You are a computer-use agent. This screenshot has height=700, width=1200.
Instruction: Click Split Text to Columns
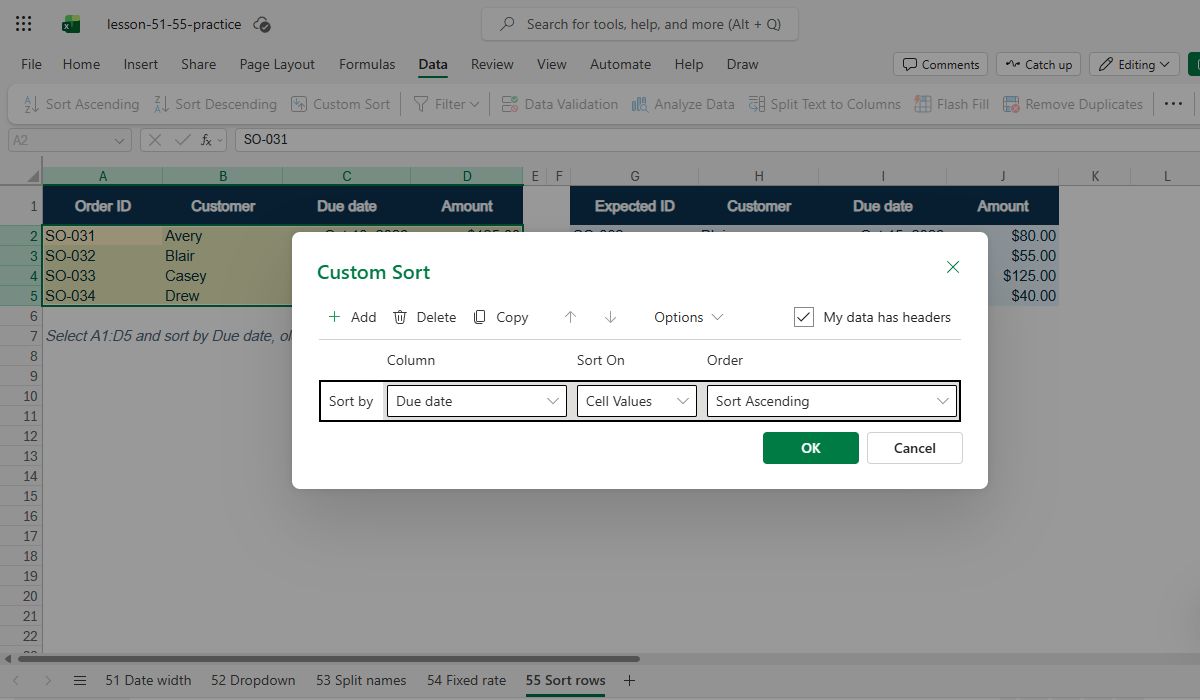(823, 104)
